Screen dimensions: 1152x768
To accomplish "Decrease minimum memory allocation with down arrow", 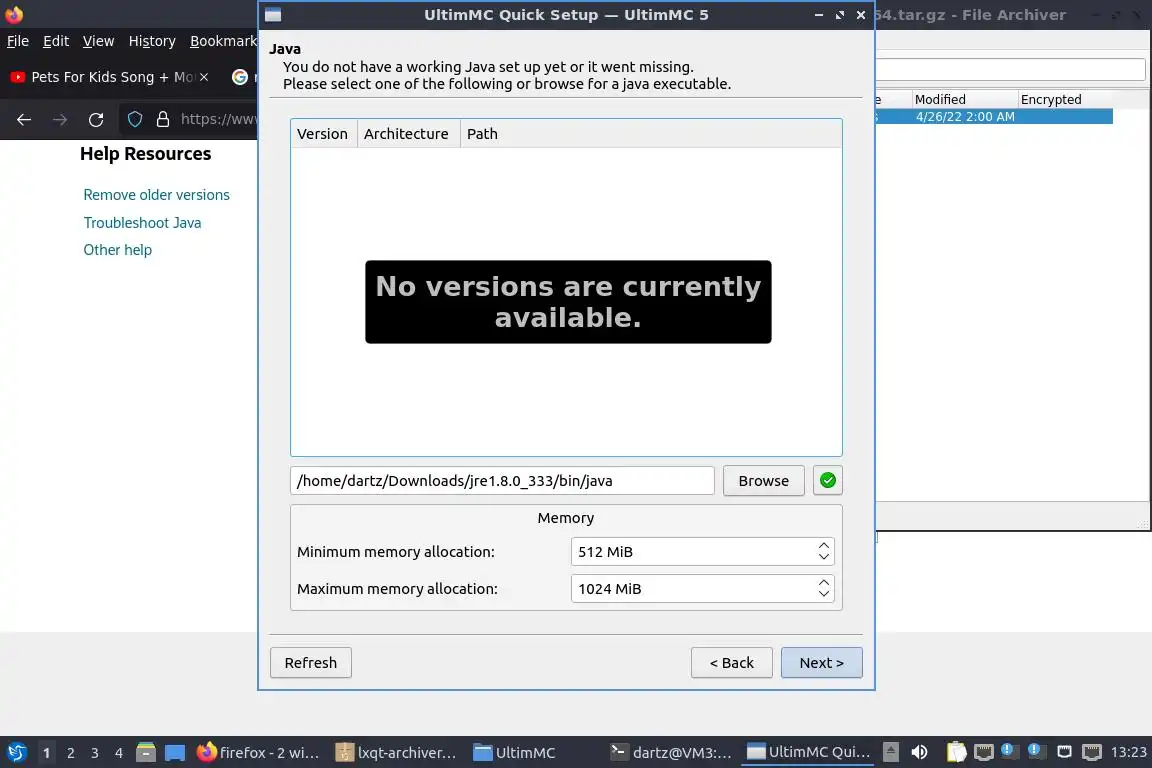I will pyautogui.click(x=824, y=557).
